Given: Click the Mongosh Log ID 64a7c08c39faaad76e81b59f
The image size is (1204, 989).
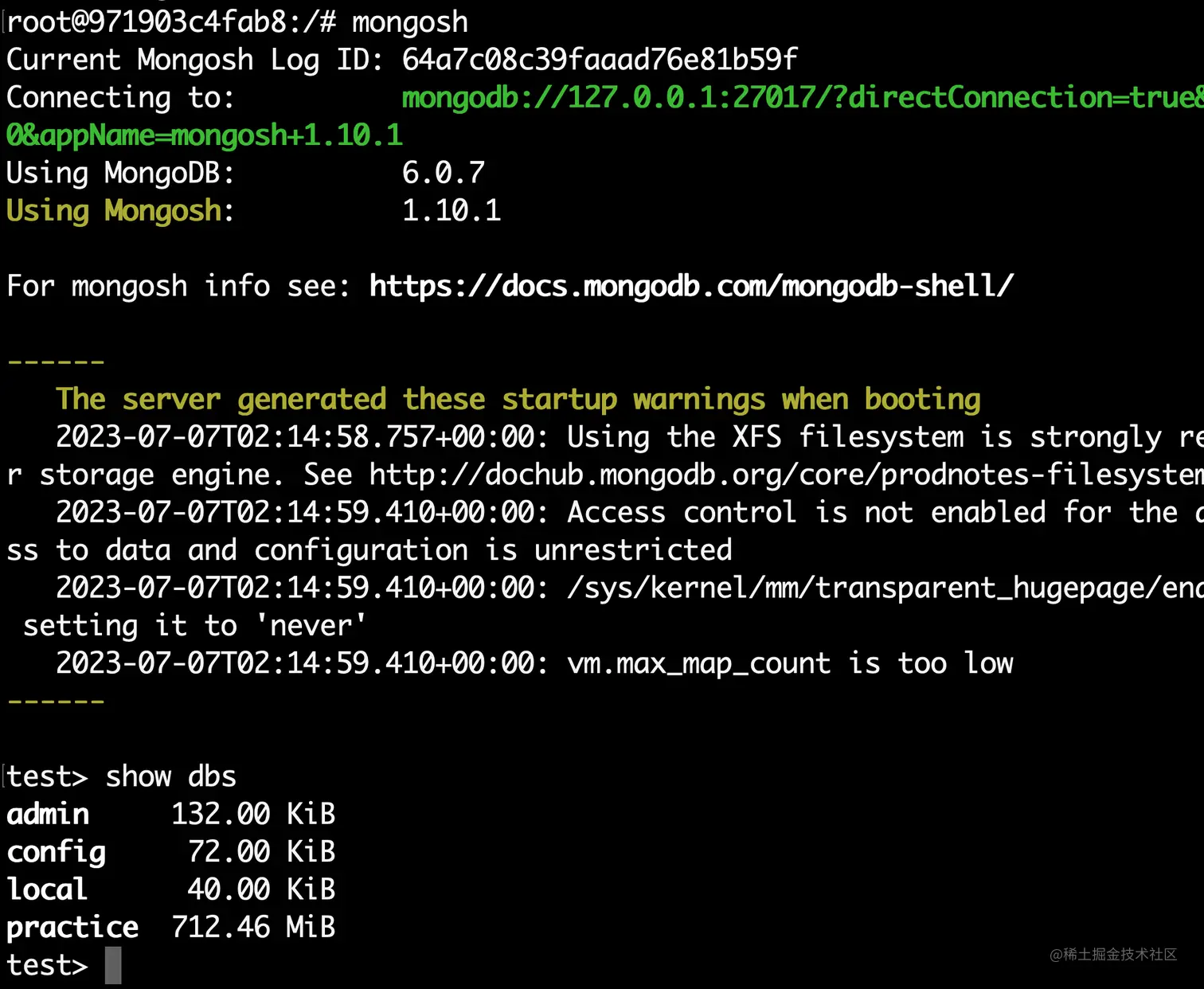Looking at the screenshot, I should pyautogui.click(x=599, y=60).
